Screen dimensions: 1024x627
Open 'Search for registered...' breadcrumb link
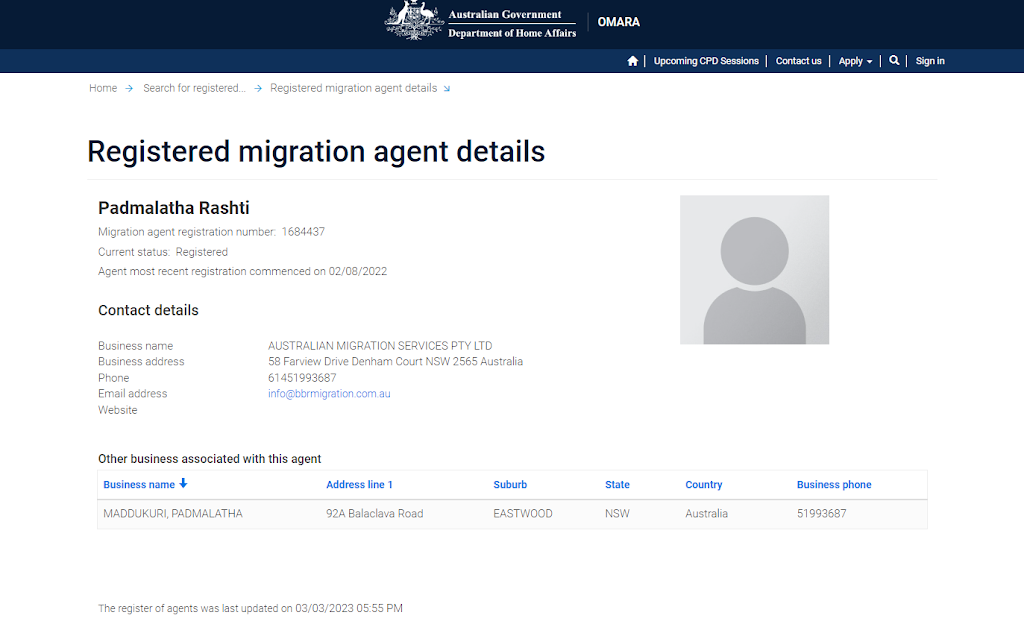point(195,88)
